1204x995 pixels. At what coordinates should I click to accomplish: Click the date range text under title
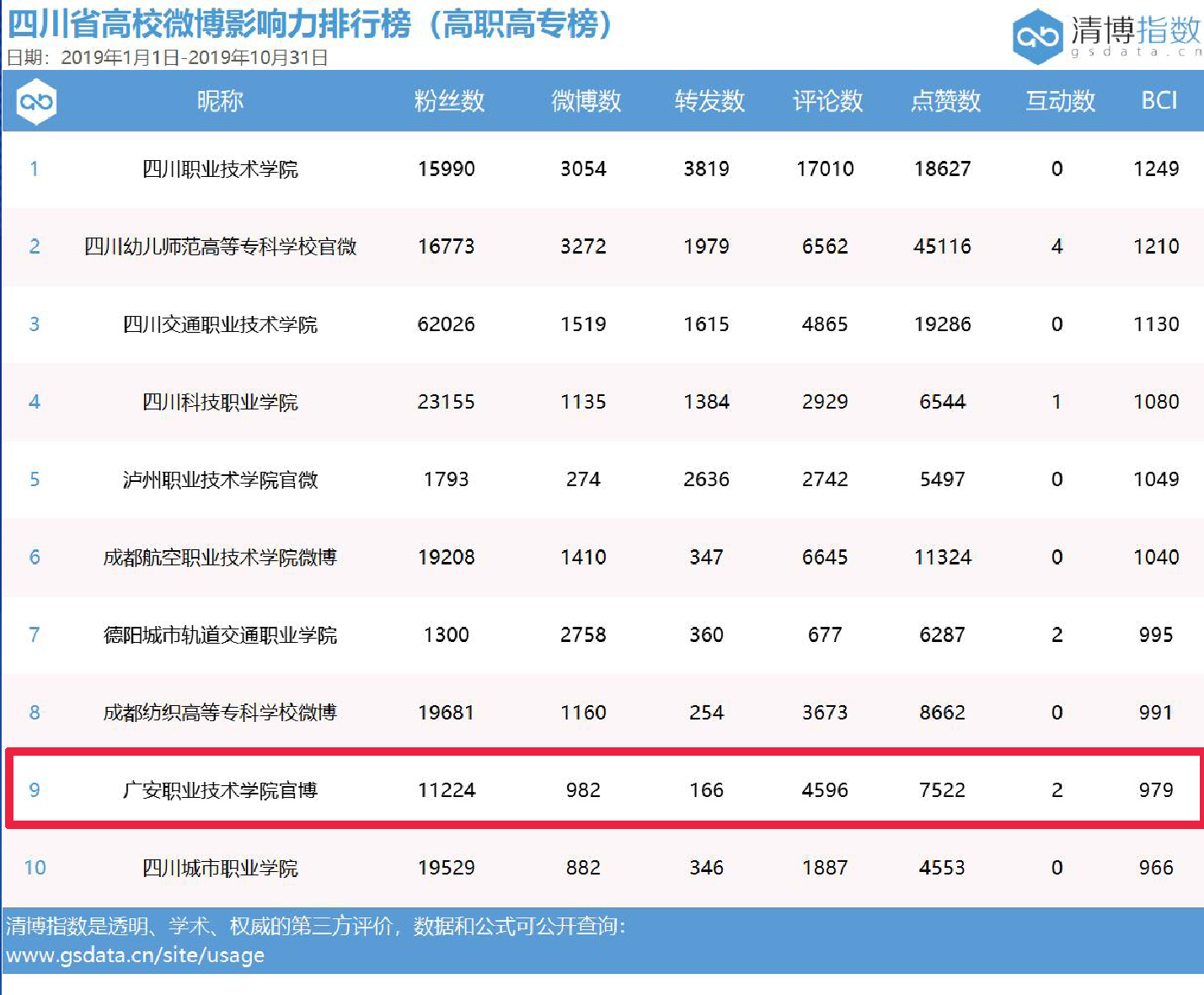point(167,57)
